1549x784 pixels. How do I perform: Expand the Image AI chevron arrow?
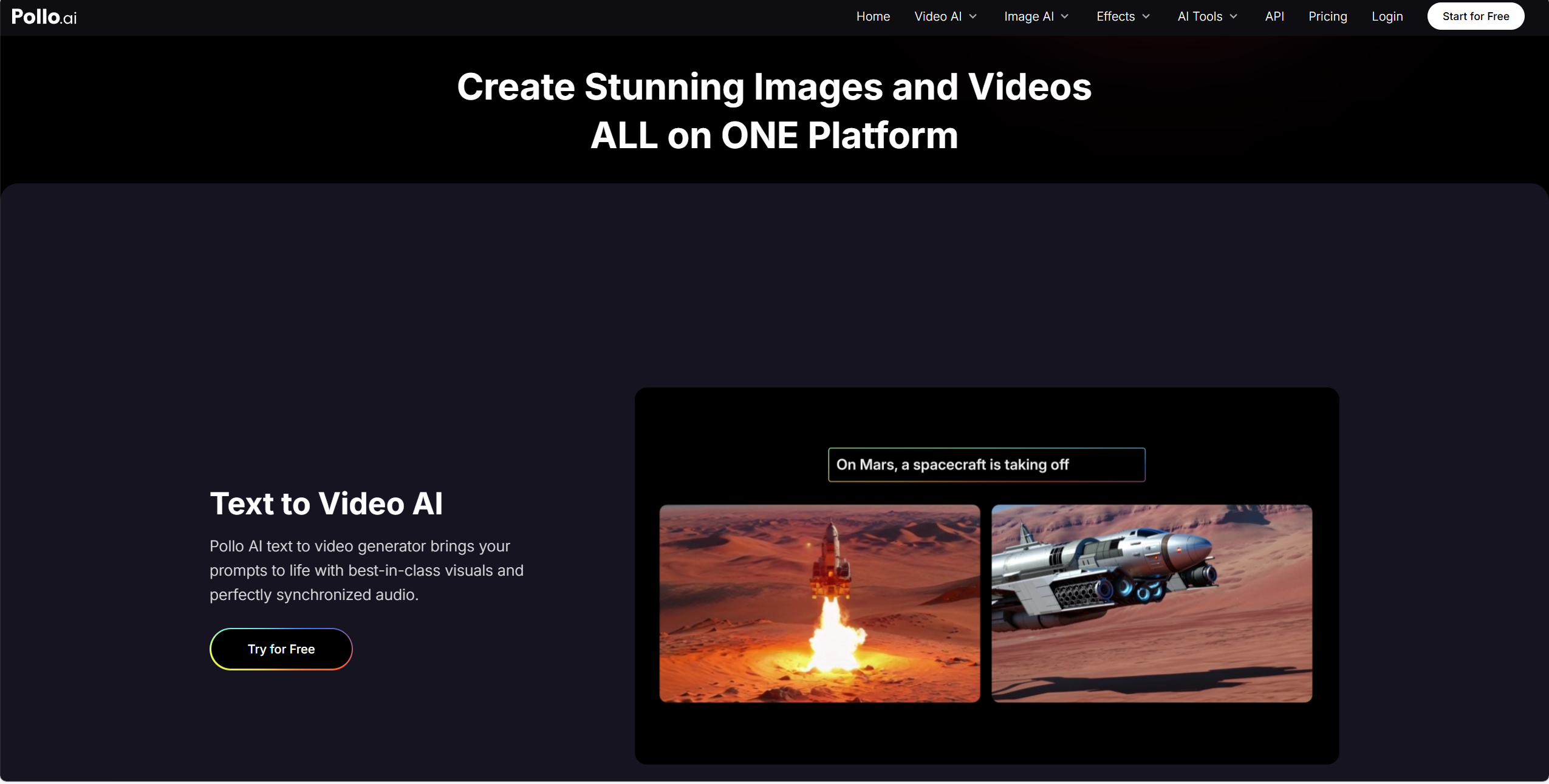[x=1064, y=16]
